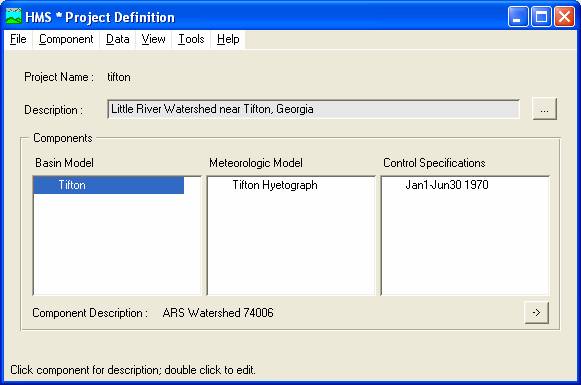Select Jan1-Jun30 1970 control specification
581x385 pixels.
447,185
